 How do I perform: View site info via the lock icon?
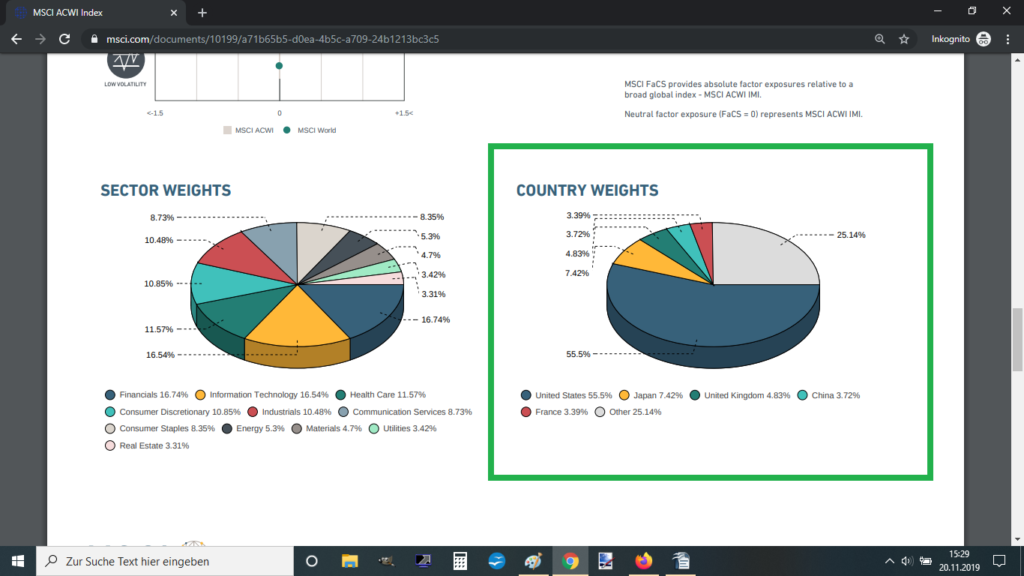94,39
